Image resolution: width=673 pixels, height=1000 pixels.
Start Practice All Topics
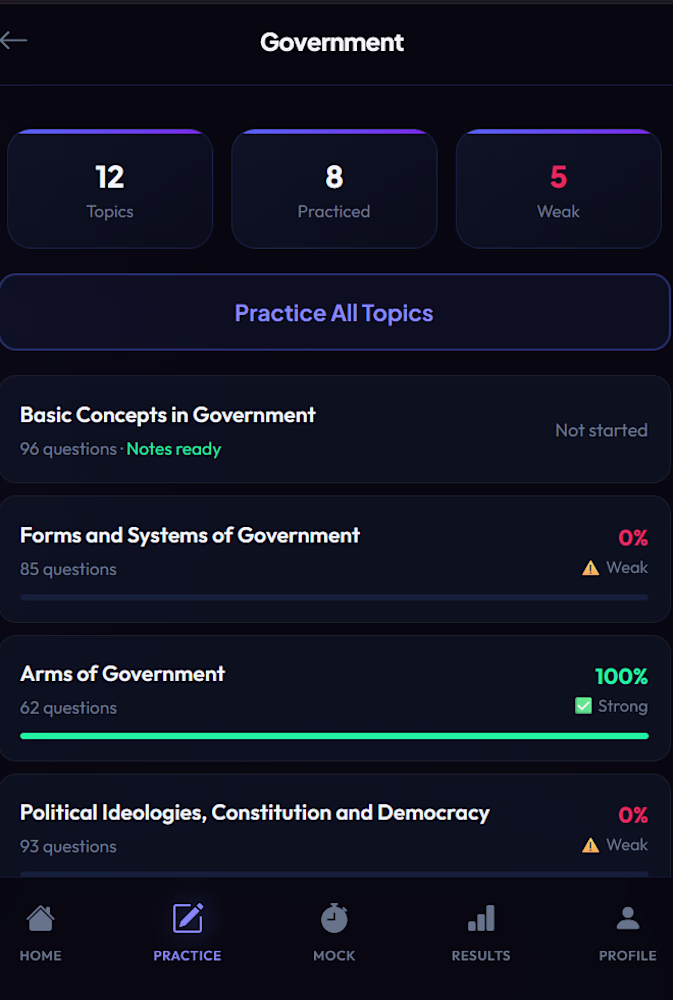[x=335, y=312]
